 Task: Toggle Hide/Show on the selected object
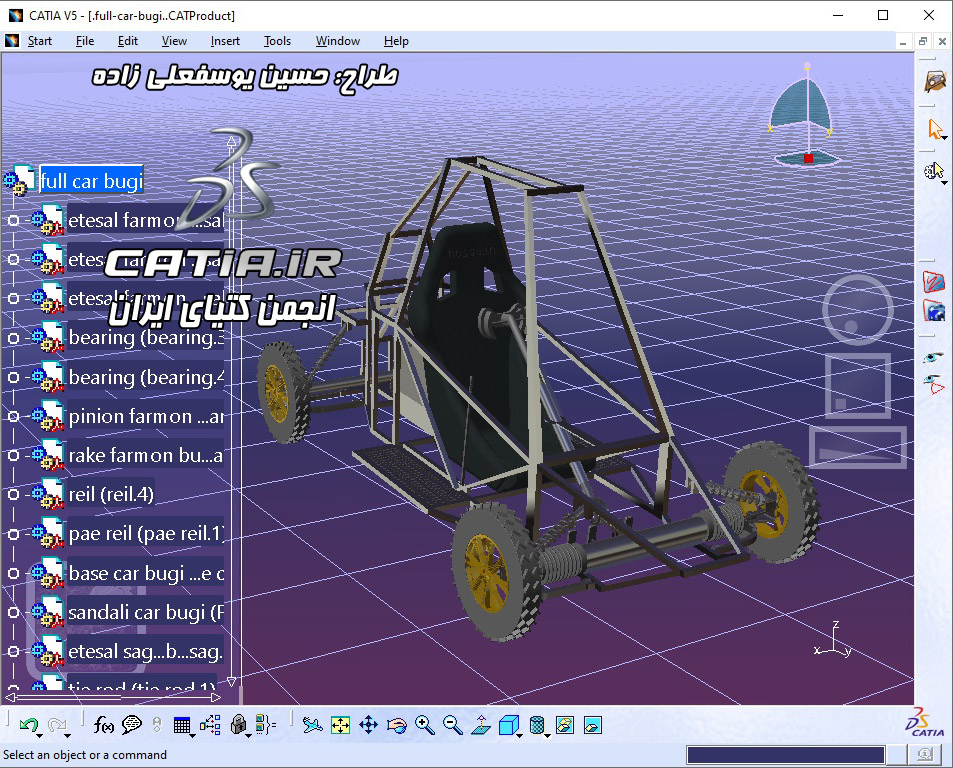[x=566, y=727]
